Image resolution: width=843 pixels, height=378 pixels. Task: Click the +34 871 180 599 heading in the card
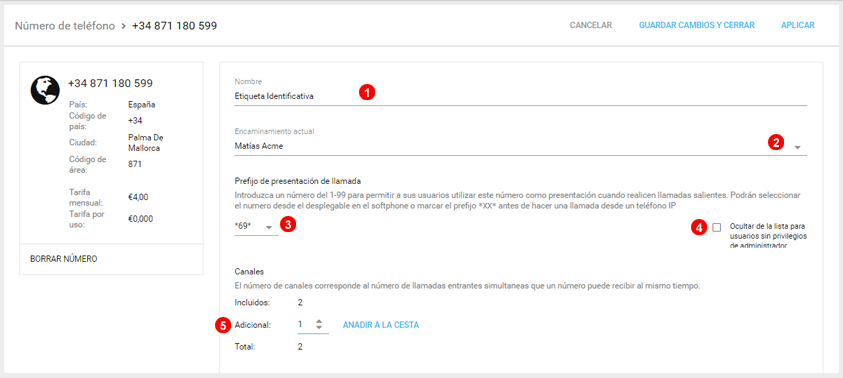pos(110,83)
